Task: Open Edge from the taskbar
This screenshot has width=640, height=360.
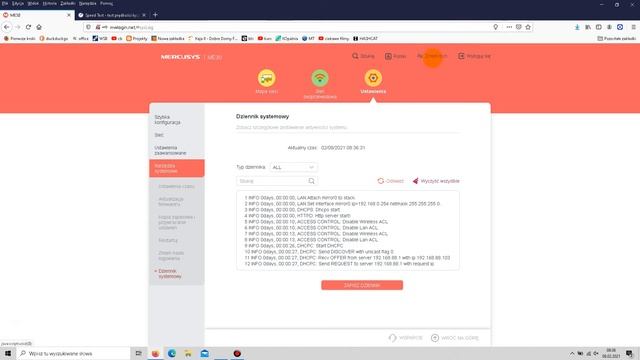Action: point(171,353)
